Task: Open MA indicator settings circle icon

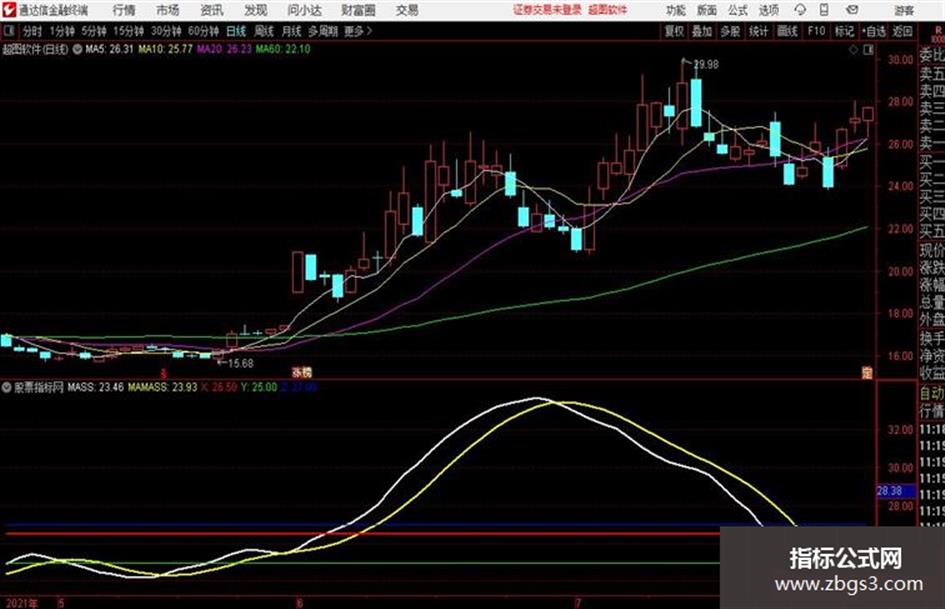Action: 77,50
